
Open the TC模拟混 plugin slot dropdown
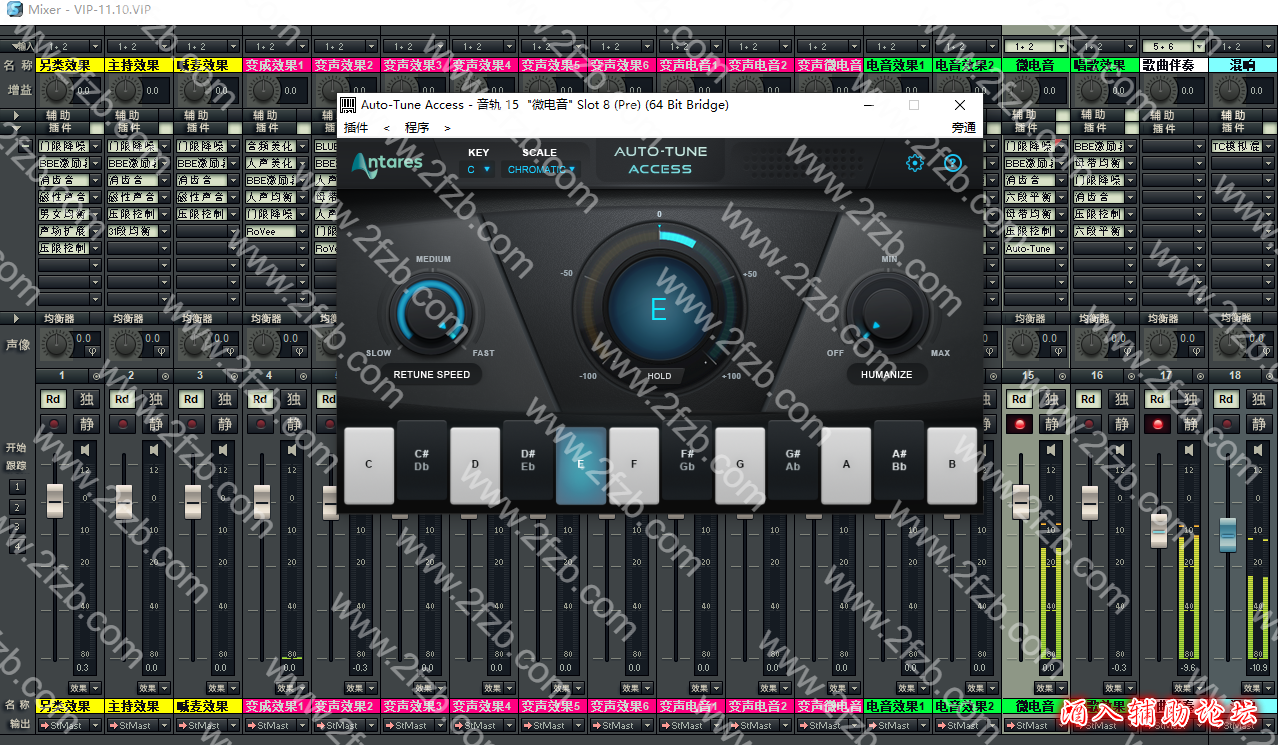tap(1266, 146)
